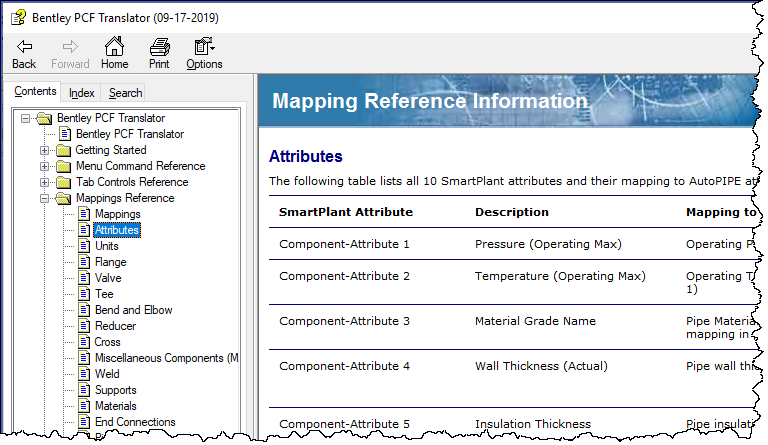768x445 pixels.
Task: Click the Cross topic page icon
Action: coord(84,342)
